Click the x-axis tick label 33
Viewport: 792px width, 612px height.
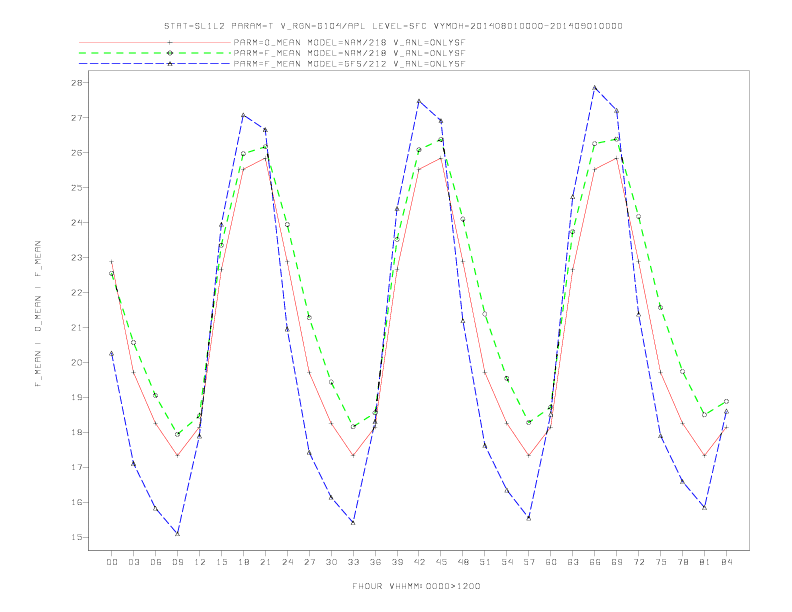(x=353, y=562)
